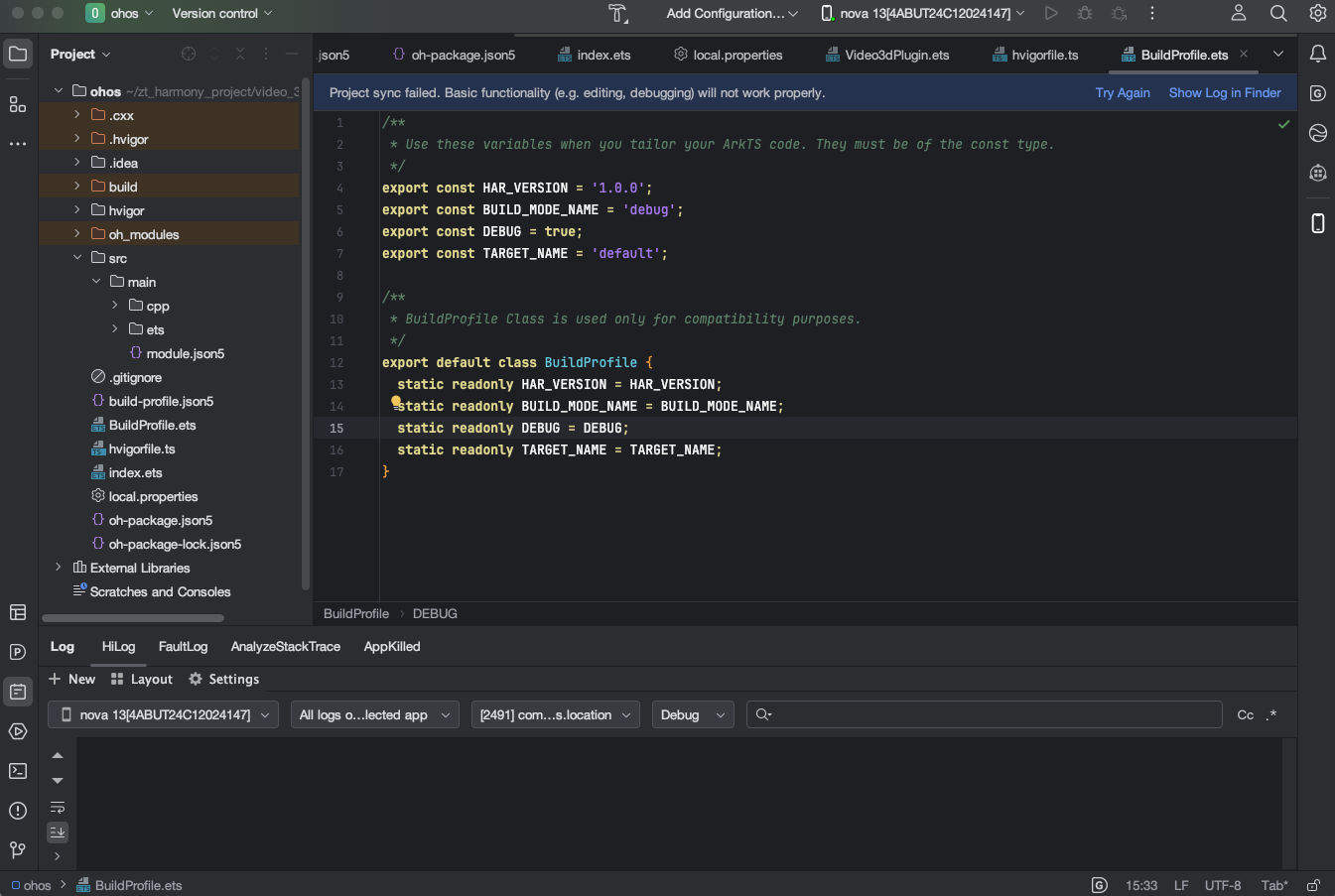1335x896 pixels.
Task: Click the build hammer icon in toolbar
Action: pyautogui.click(x=617, y=13)
